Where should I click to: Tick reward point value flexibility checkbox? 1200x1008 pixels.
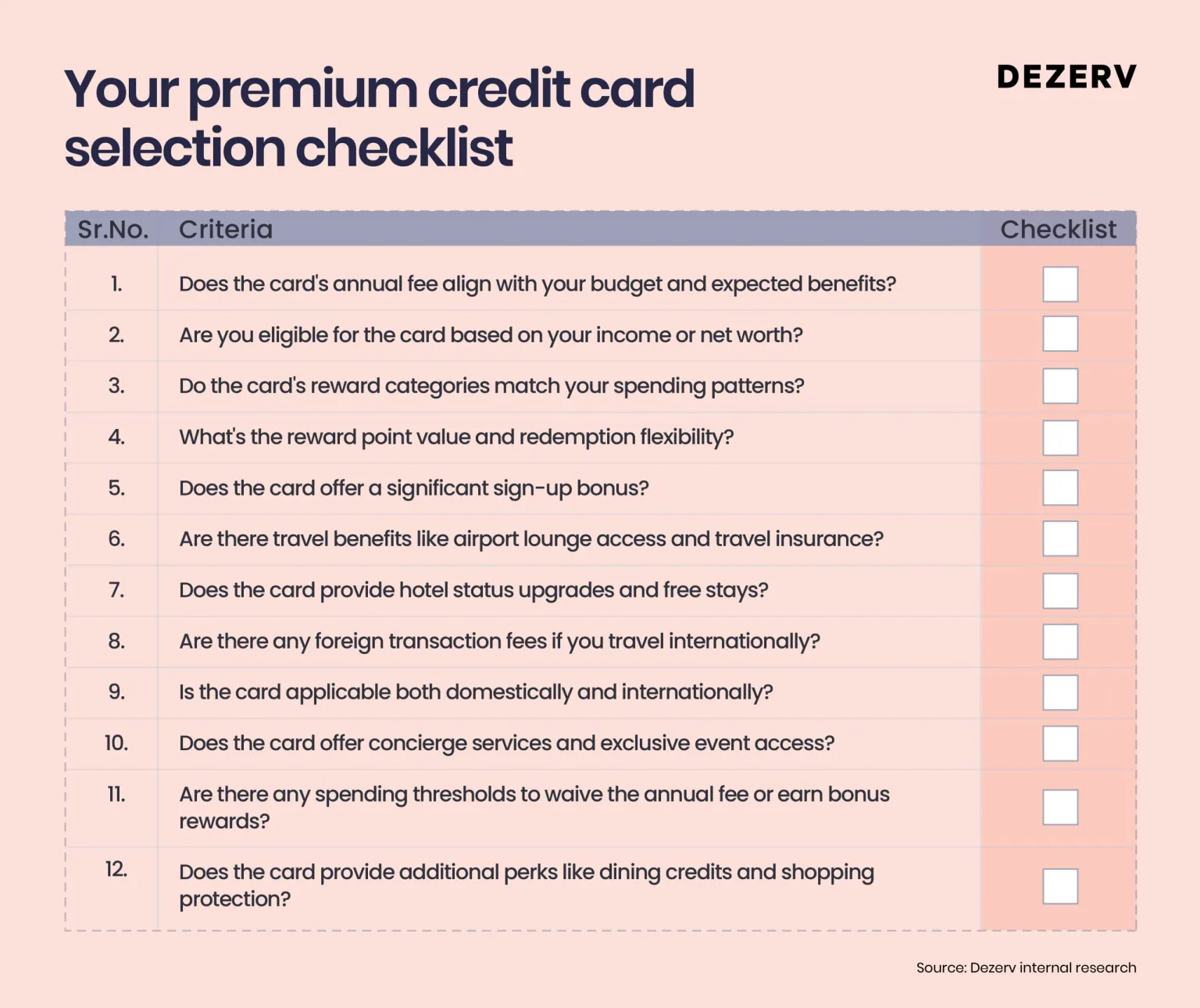point(1060,438)
